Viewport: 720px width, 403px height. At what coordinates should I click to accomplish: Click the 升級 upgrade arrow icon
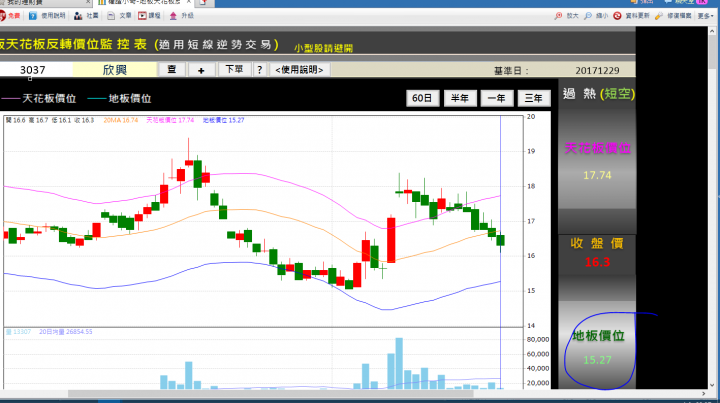coord(173,16)
